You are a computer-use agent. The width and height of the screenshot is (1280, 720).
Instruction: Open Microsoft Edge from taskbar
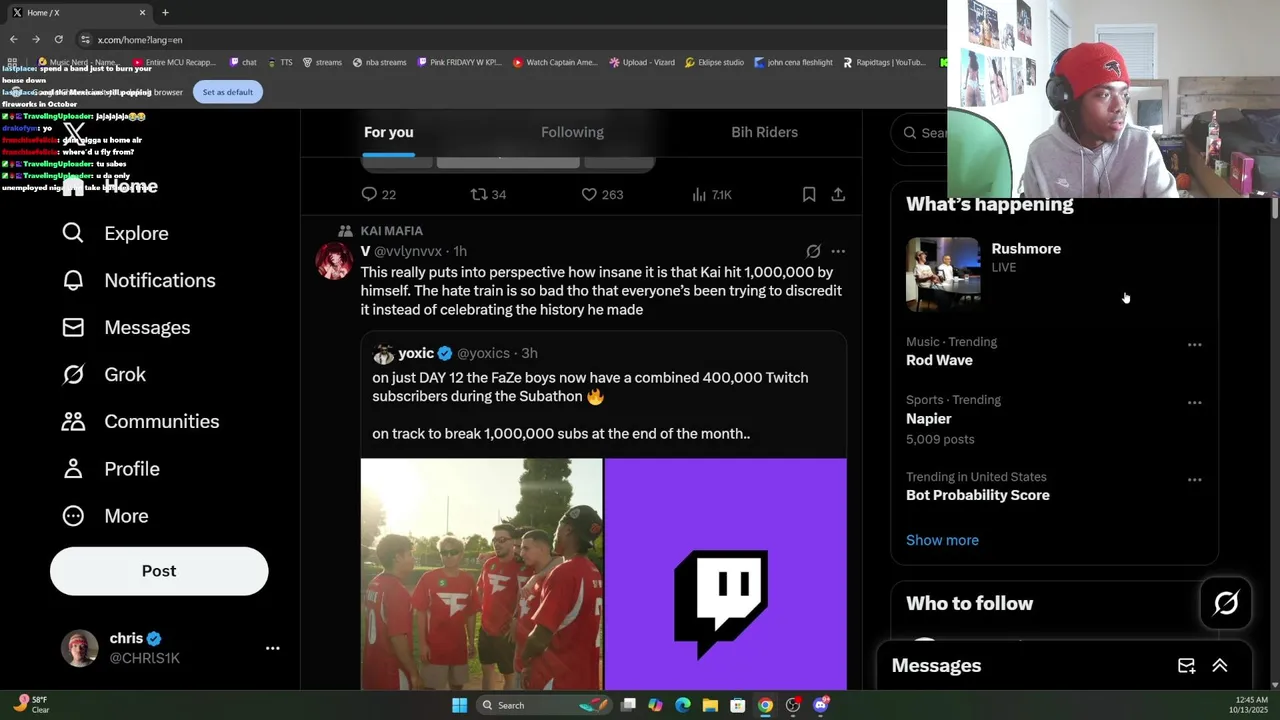coord(683,705)
